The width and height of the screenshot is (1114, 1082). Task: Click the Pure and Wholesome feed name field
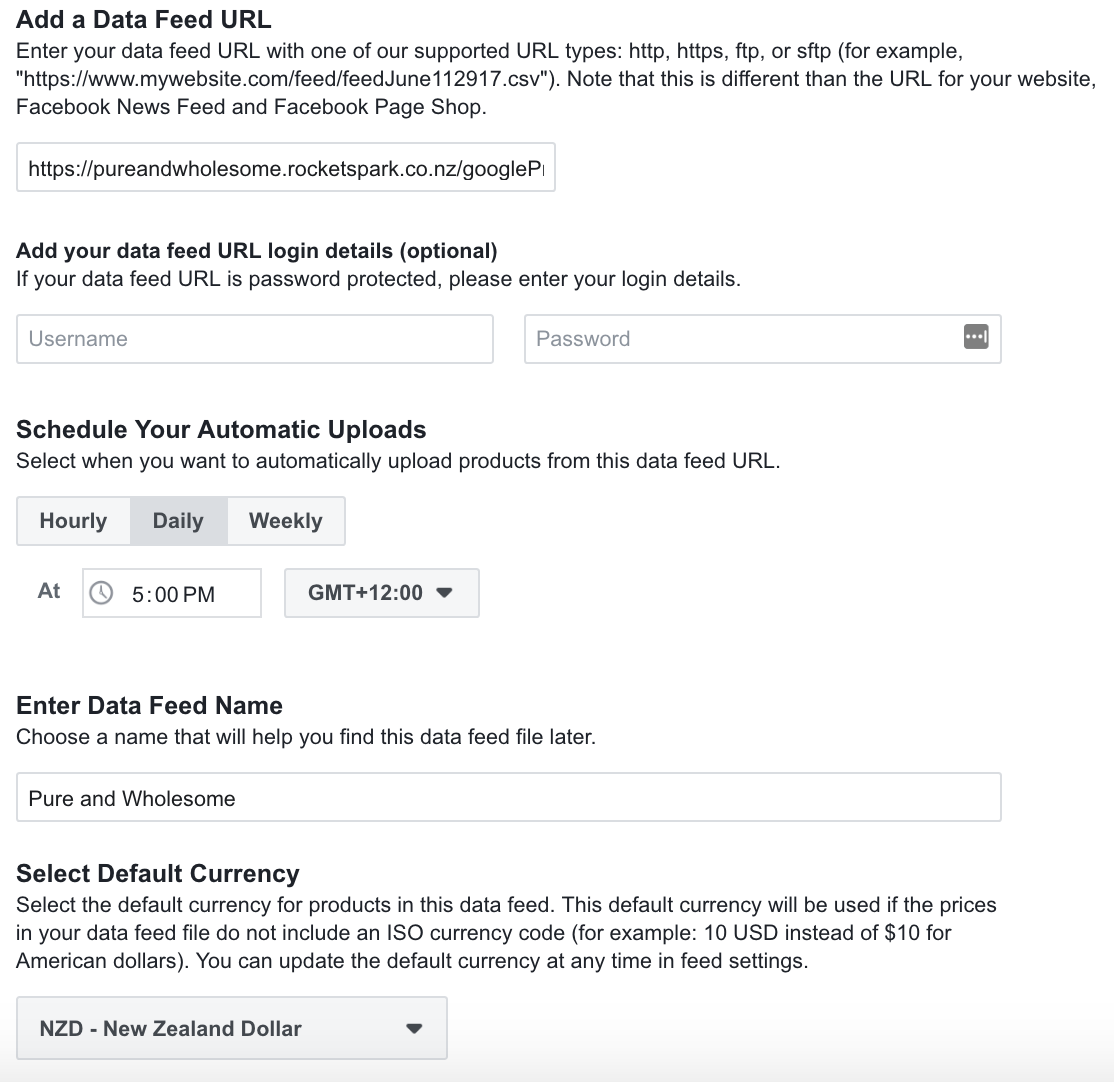[x=509, y=798]
